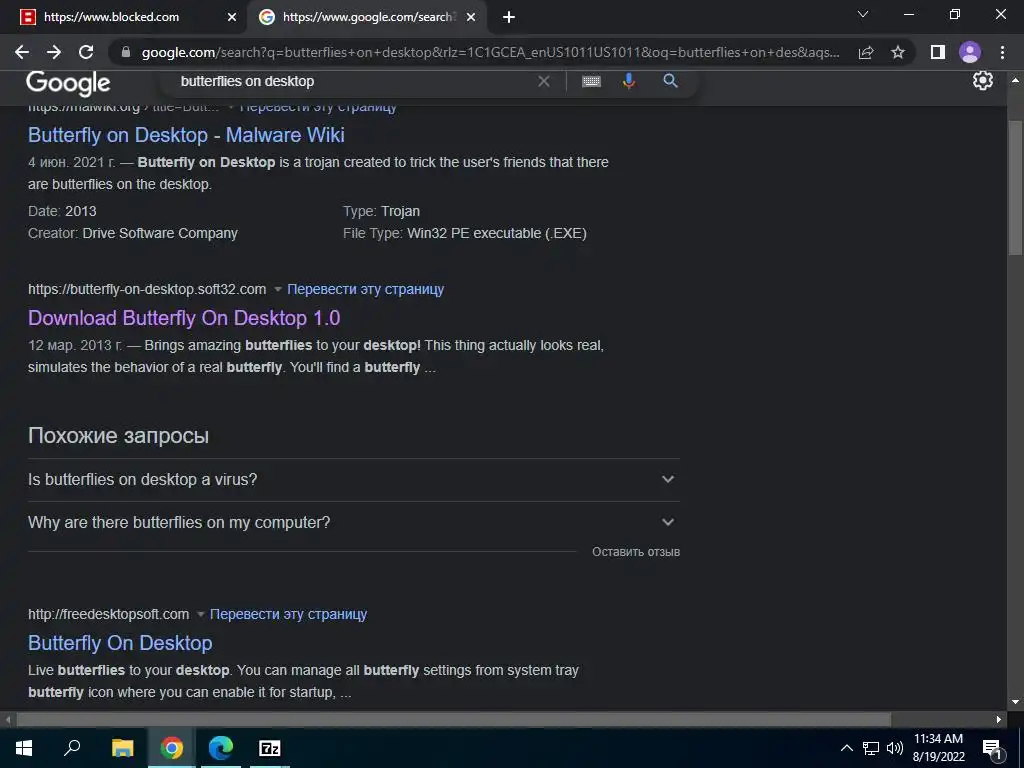Show hidden system tray icons

[846, 748]
